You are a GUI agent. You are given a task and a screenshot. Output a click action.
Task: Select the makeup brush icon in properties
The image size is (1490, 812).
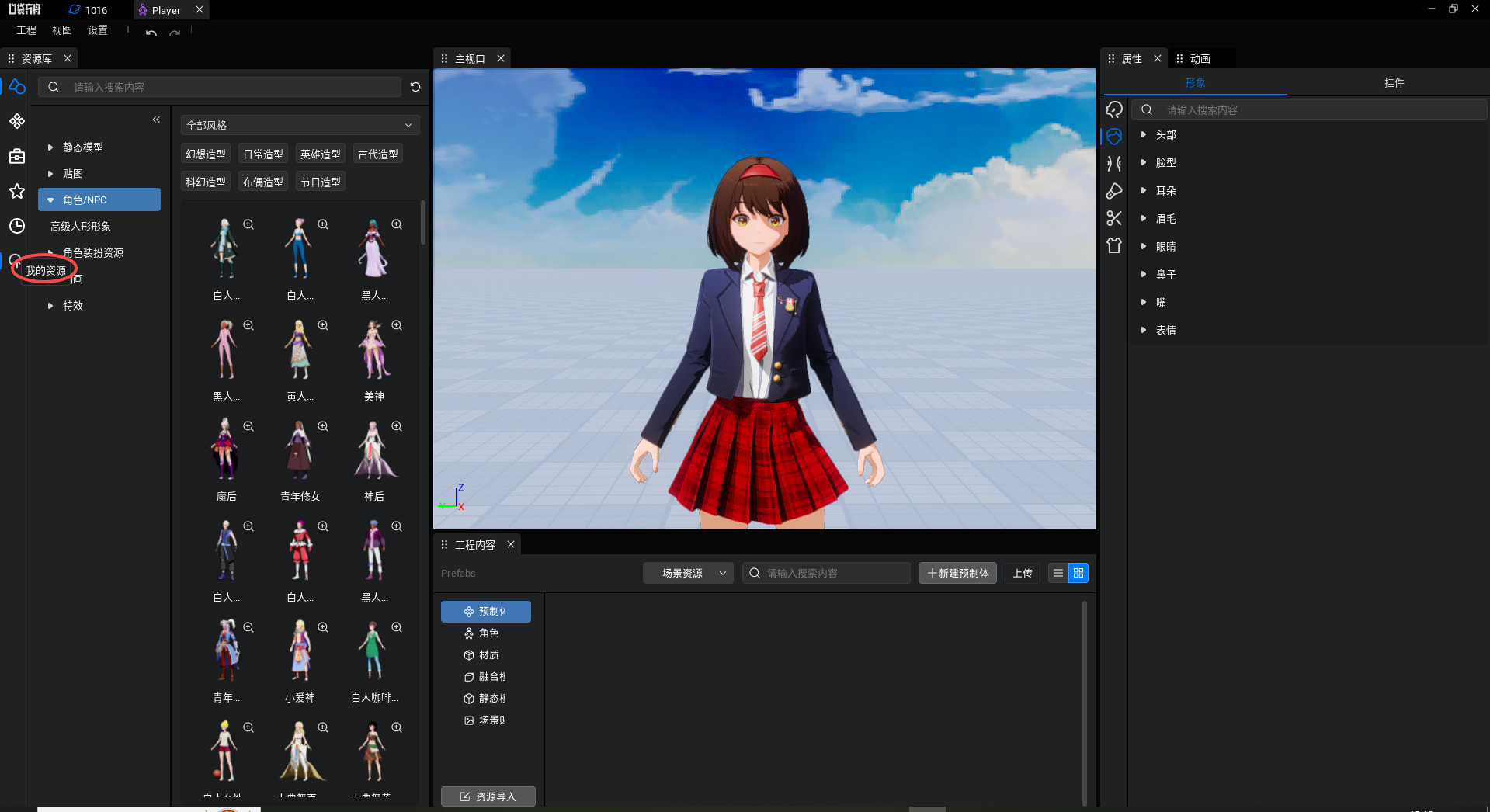coord(1114,191)
